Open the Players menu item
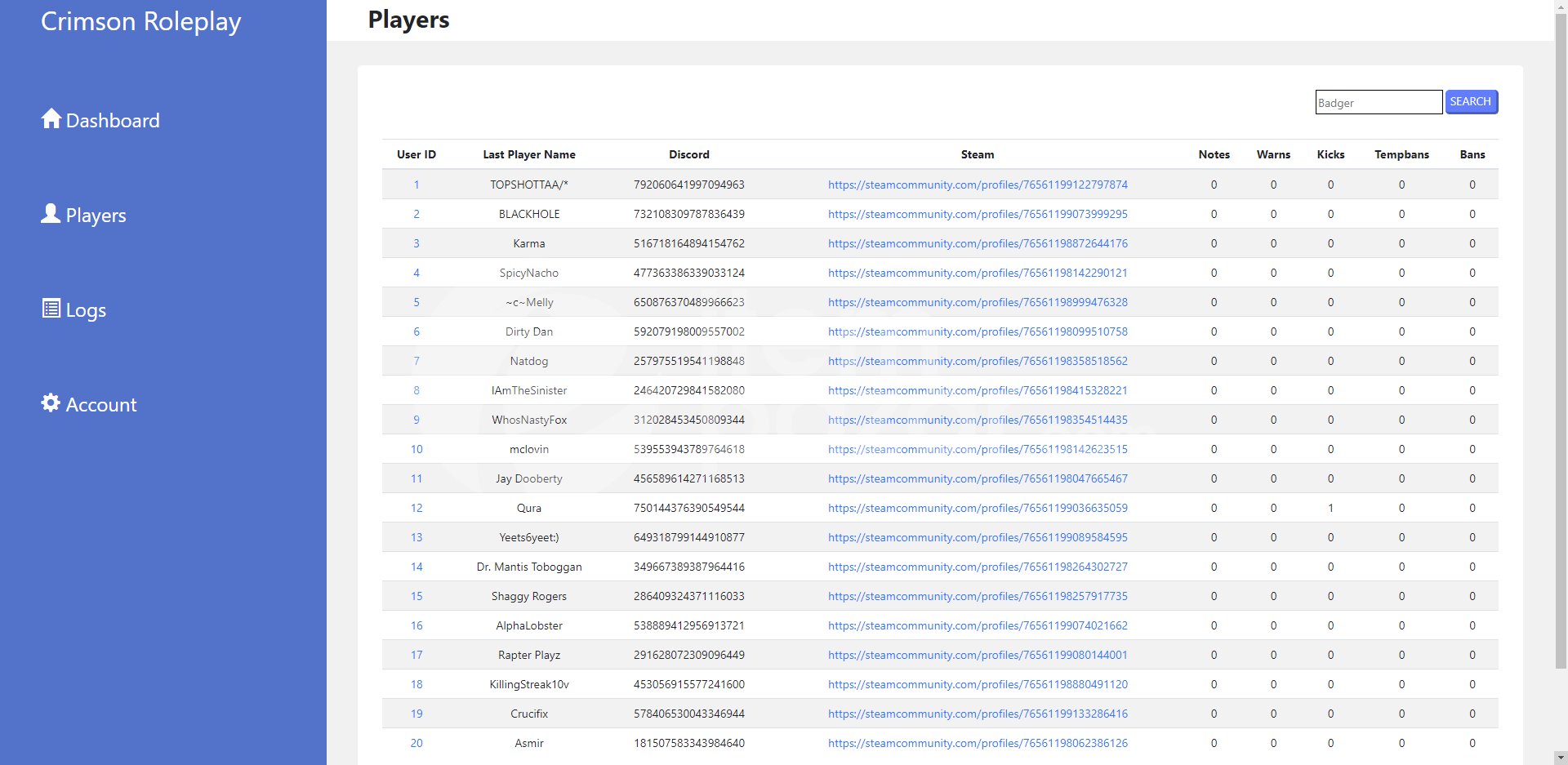This screenshot has width=1568, height=765. [x=83, y=215]
